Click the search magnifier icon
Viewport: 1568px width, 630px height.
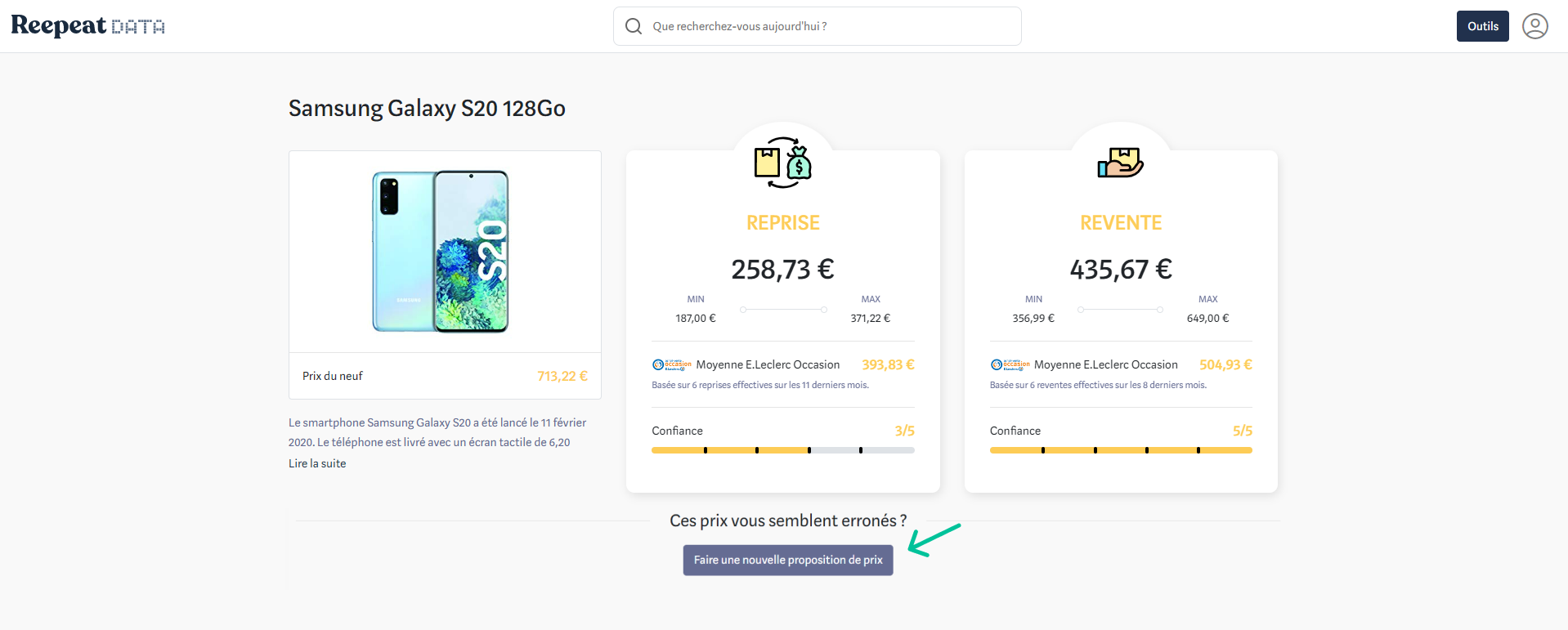pos(634,26)
